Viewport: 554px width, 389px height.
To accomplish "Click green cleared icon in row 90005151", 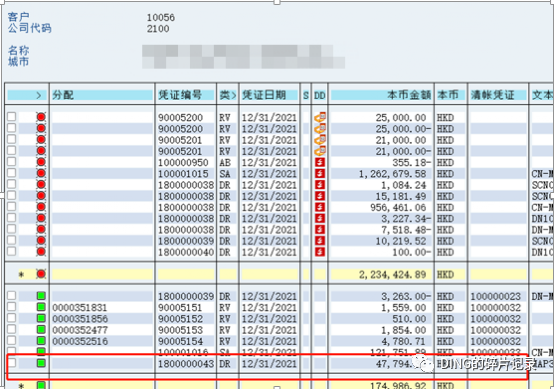I will 41,307.
